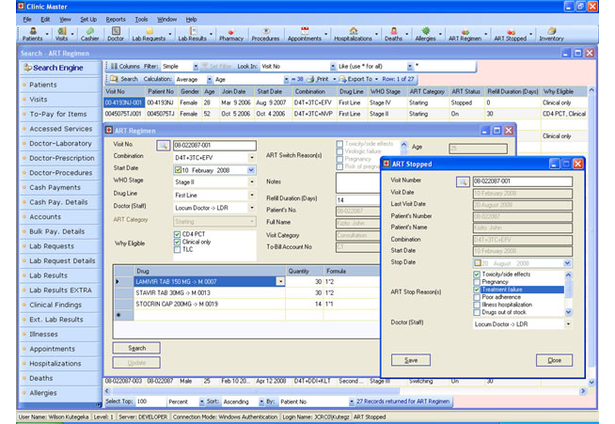Click the ART Stop Reasons list scrollbar
The width and height of the screenshot is (615, 424).
pos(568,293)
